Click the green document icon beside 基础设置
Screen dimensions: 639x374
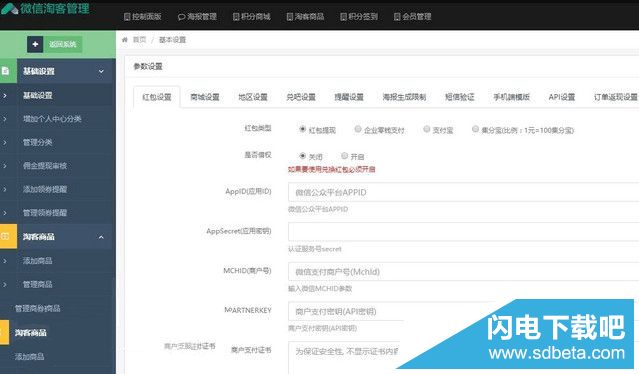[5, 71]
